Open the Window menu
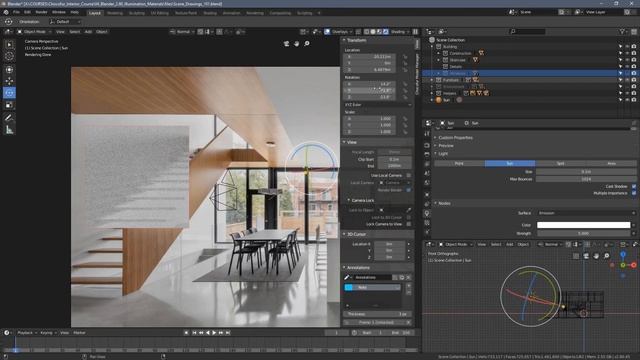The image size is (640, 360). click(59, 12)
